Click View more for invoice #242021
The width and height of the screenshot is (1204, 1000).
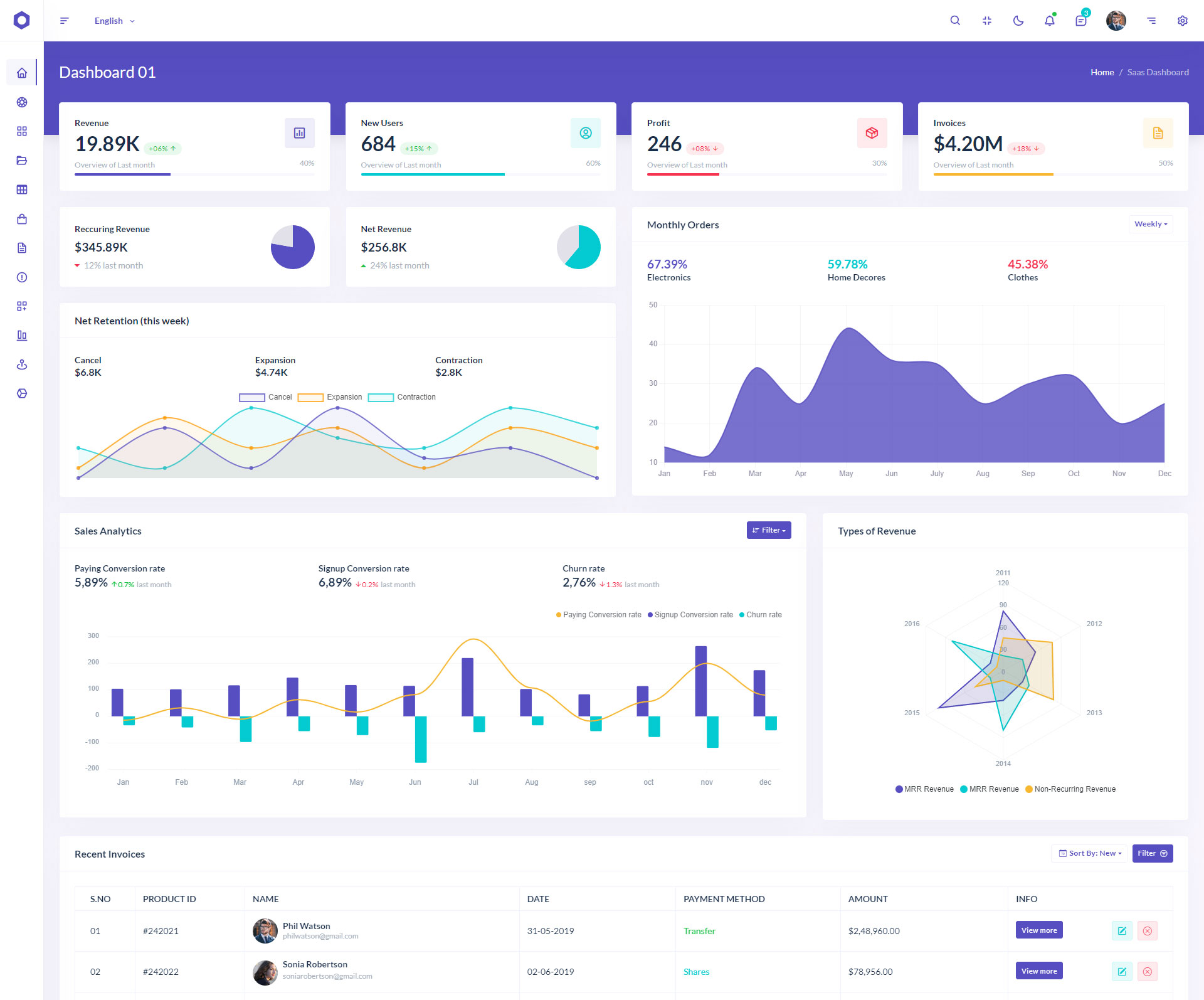click(x=1039, y=930)
